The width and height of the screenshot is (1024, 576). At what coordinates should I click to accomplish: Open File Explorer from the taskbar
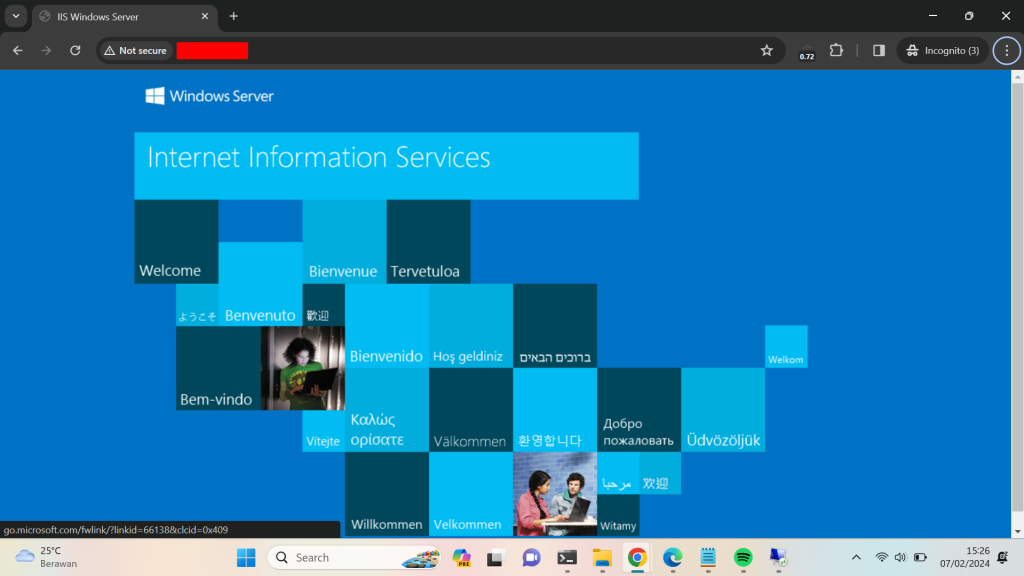[602, 557]
